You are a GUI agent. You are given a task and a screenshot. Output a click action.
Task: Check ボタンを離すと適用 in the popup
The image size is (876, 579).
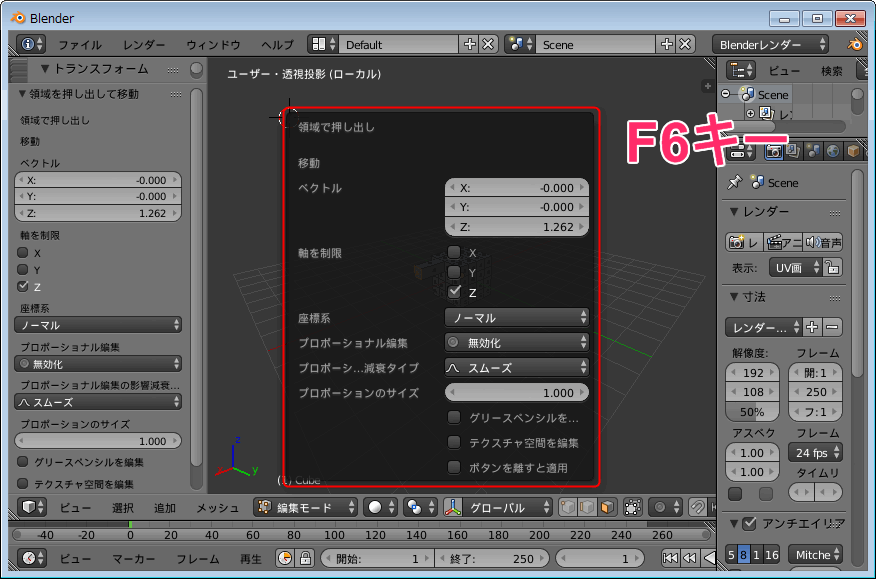pyautogui.click(x=454, y=467)
